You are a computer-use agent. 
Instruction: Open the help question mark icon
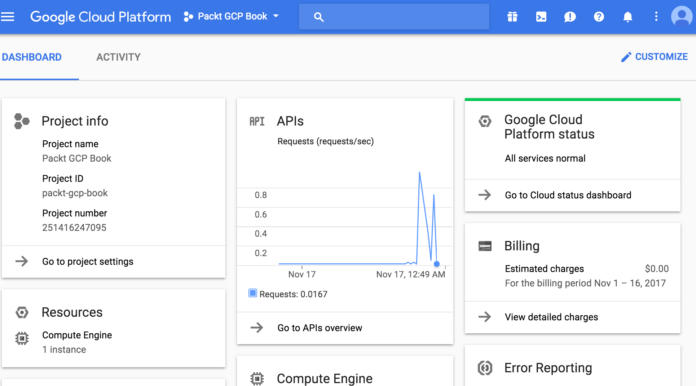[x=599, y=17]
